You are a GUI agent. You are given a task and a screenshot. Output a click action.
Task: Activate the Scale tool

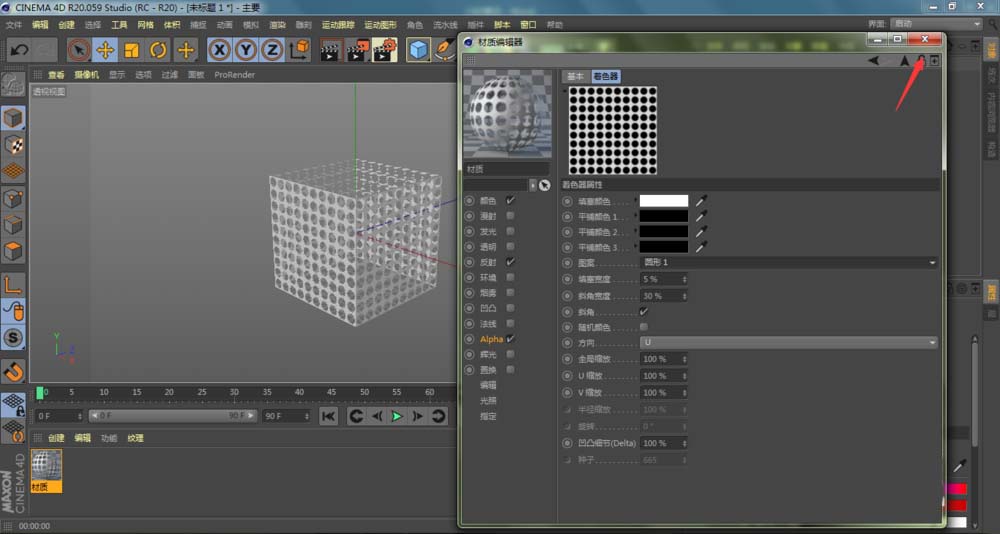click(132, 50)
